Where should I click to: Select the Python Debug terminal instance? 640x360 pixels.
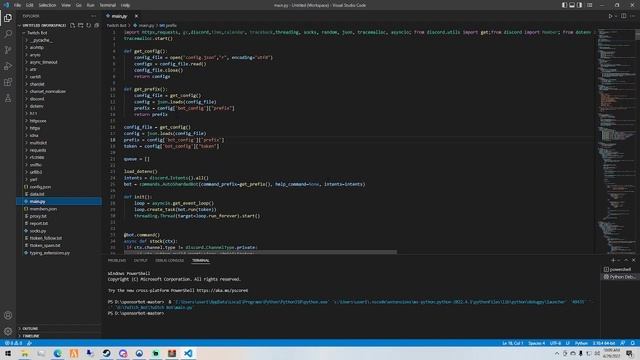point(619,277)
